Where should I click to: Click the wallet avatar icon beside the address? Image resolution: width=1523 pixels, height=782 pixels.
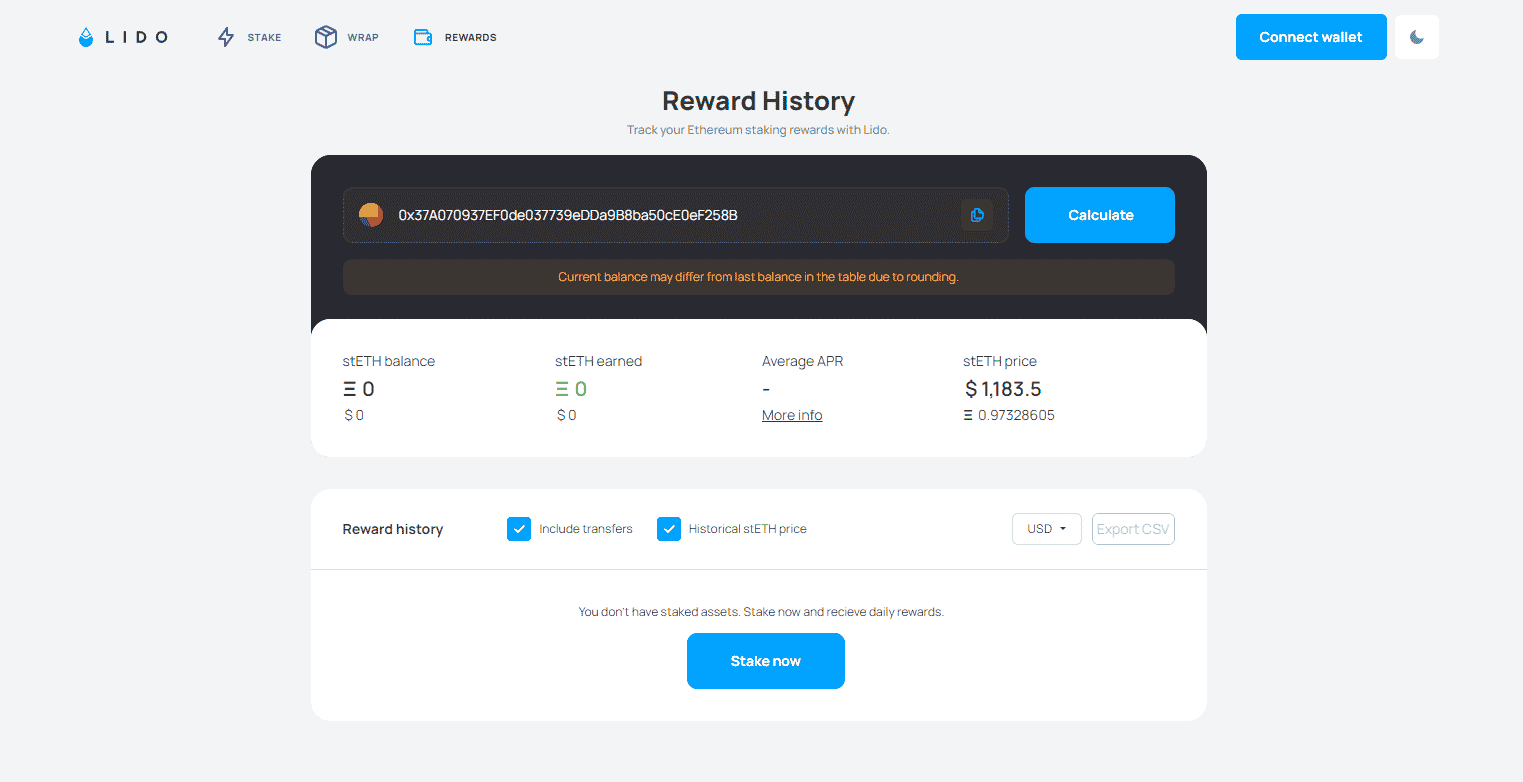click(x=370, y=214)
